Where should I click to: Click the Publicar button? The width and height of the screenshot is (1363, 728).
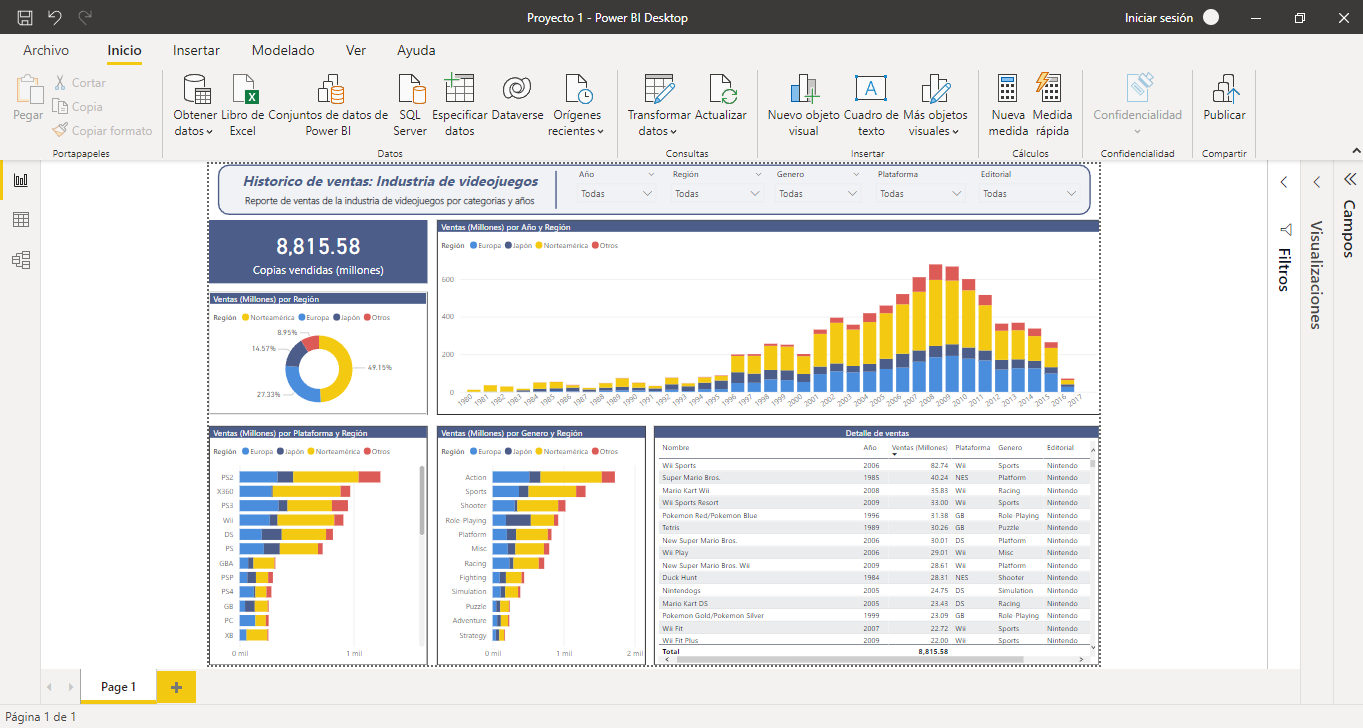tap(1224, 90)
